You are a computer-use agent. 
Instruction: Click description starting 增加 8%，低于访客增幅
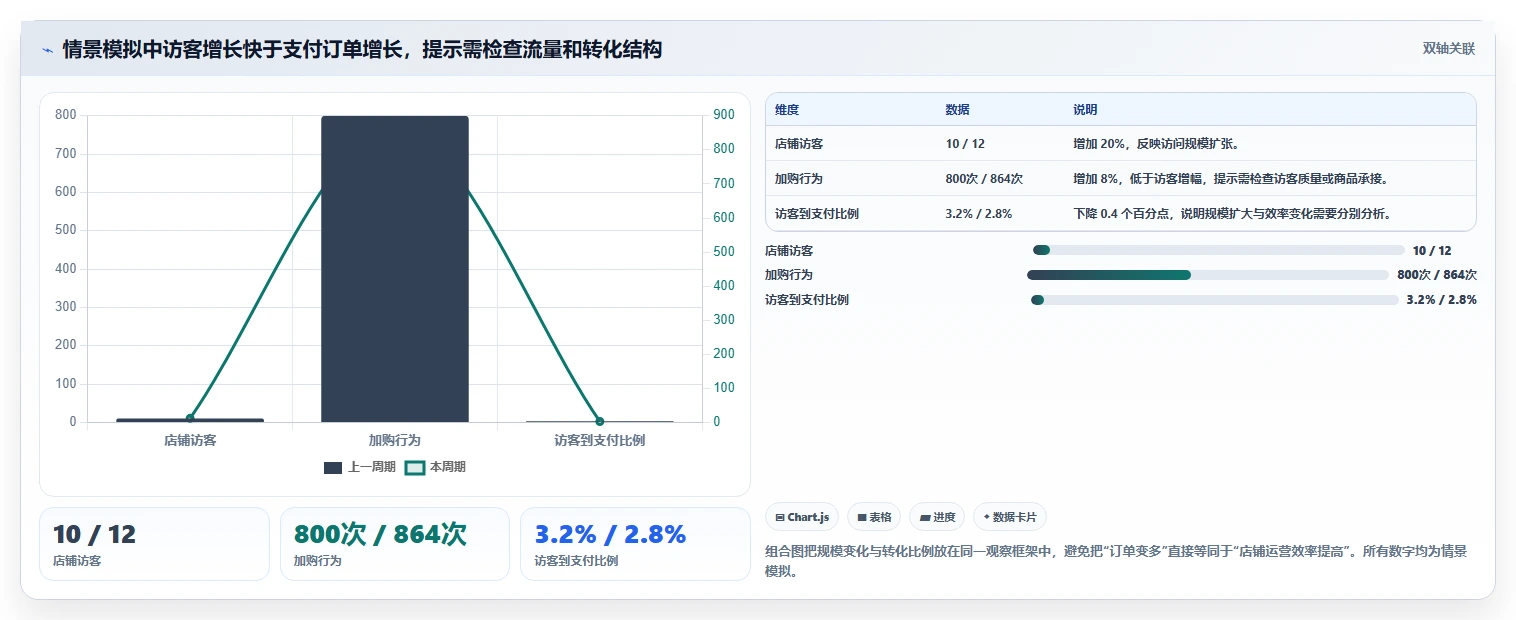pos(1231,179)
